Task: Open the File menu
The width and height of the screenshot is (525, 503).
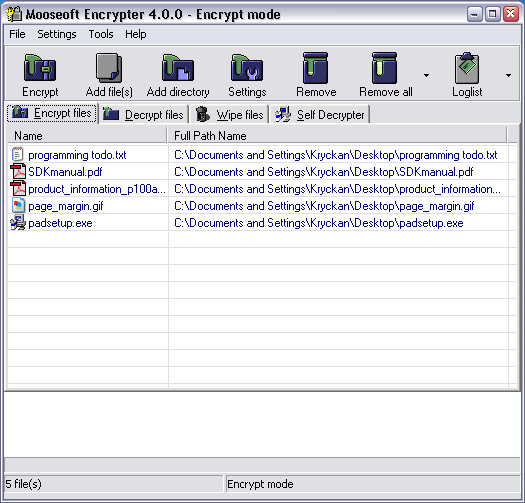Action: point(17,34)
